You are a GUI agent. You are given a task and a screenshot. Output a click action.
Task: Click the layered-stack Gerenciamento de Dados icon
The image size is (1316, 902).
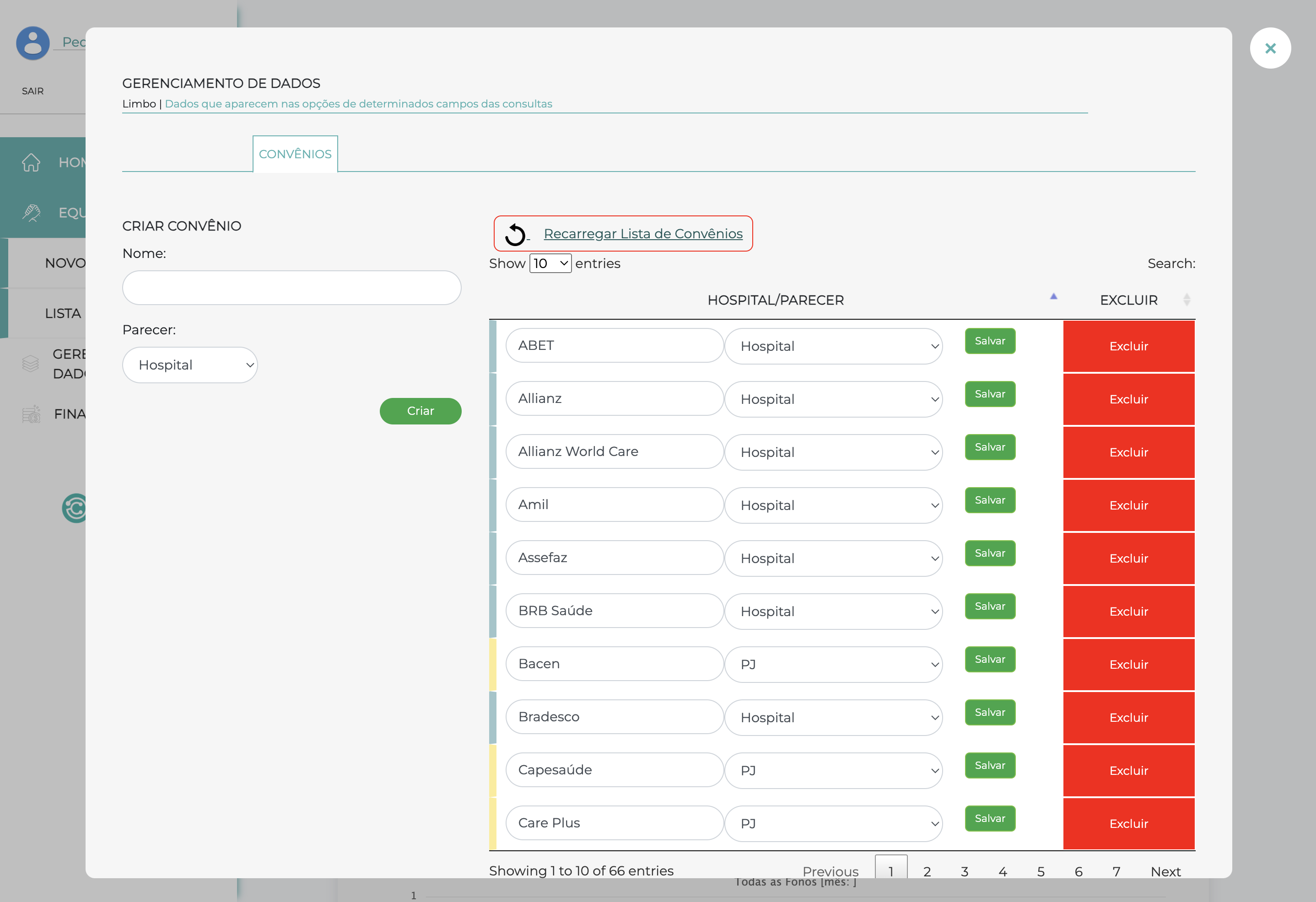click(x=31, y=363)
